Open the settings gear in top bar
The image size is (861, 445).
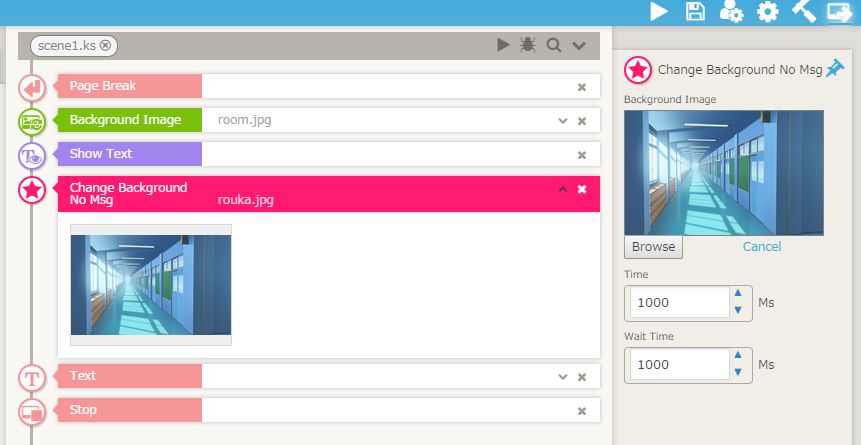(768, 12)
